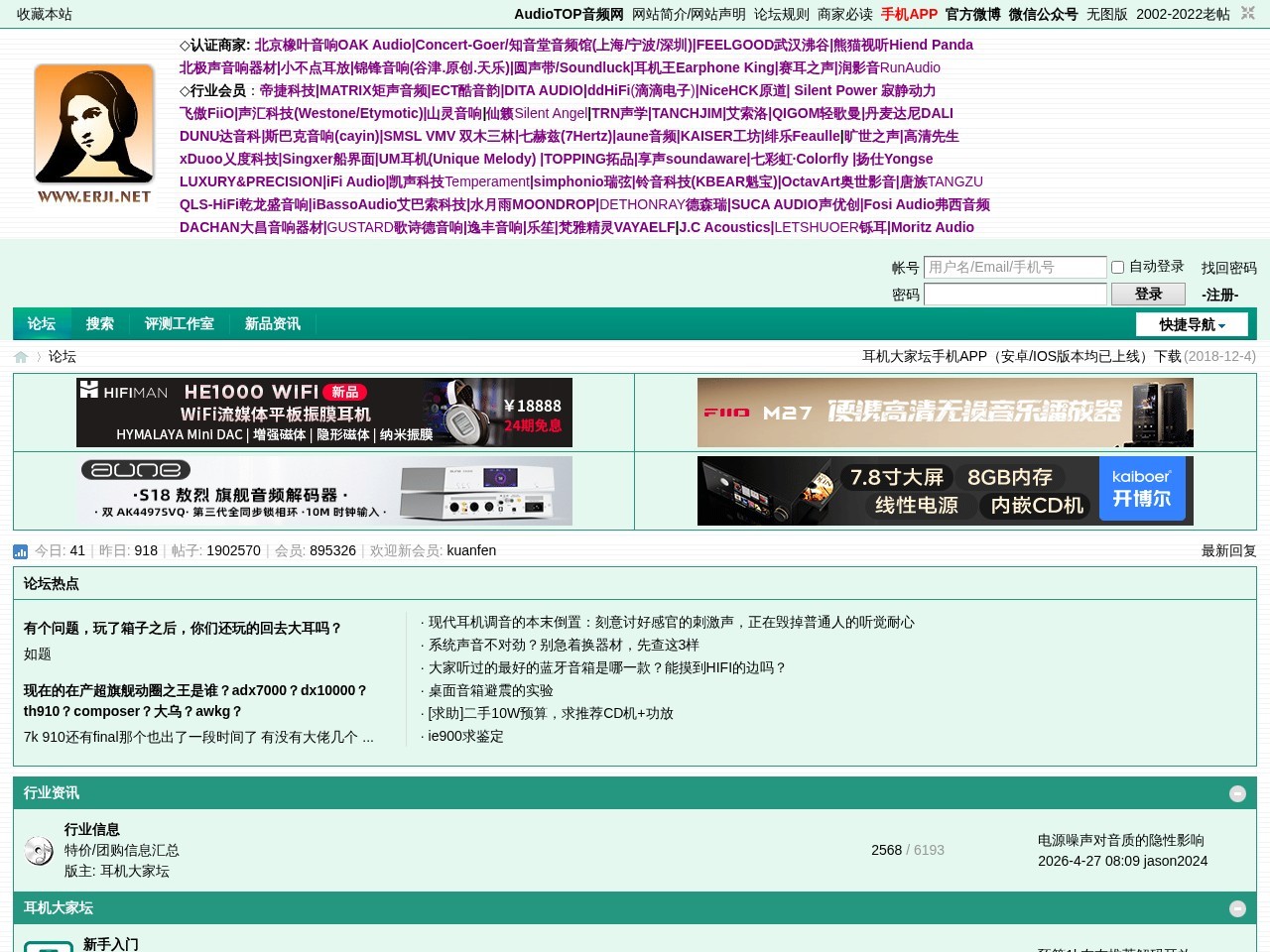This screenshot has height=952, width=1270.
Task: Click the 论坛 breadcrumb link
Action: click(62, 356)
